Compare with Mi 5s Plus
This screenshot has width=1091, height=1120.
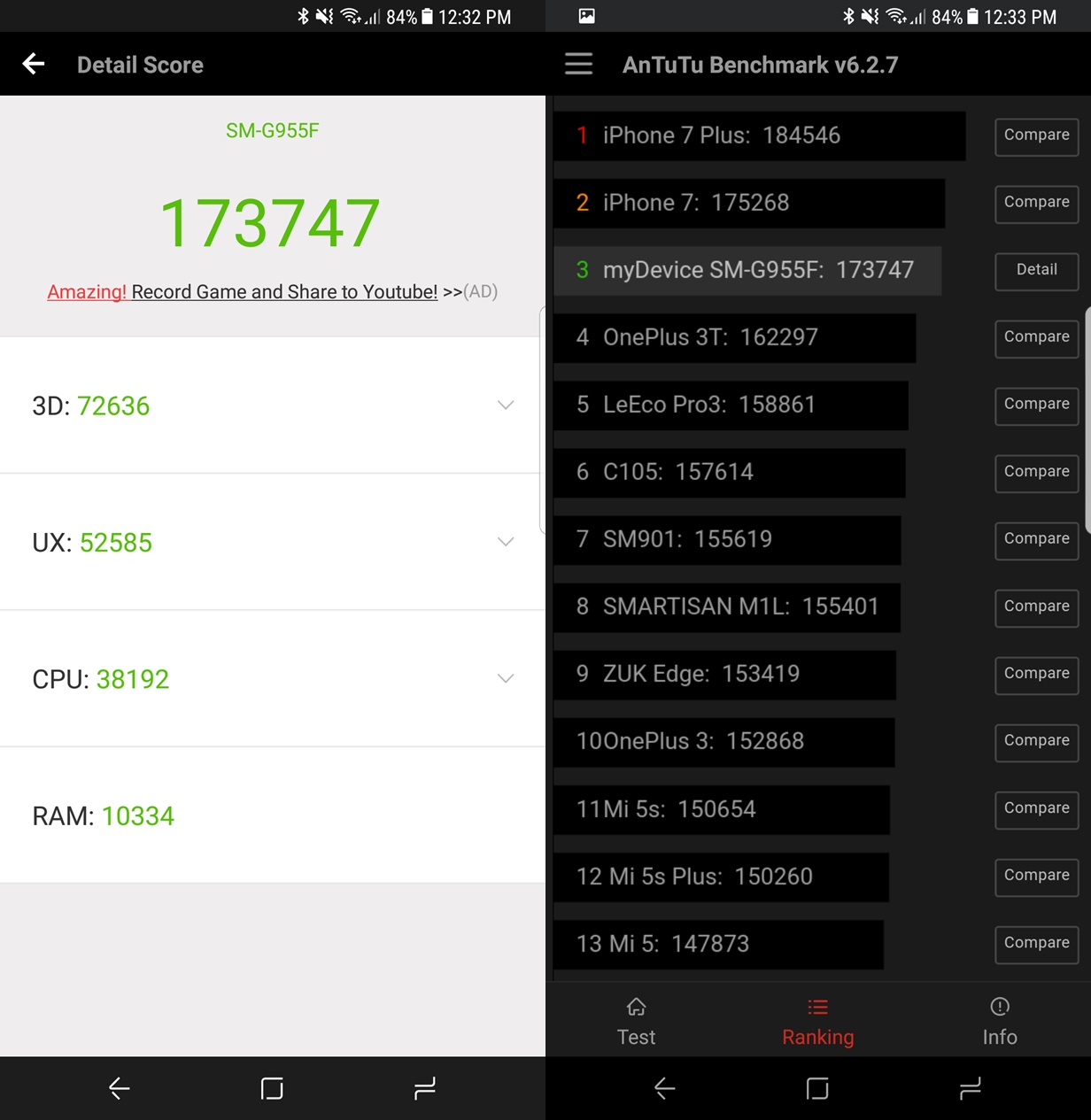1036,876
